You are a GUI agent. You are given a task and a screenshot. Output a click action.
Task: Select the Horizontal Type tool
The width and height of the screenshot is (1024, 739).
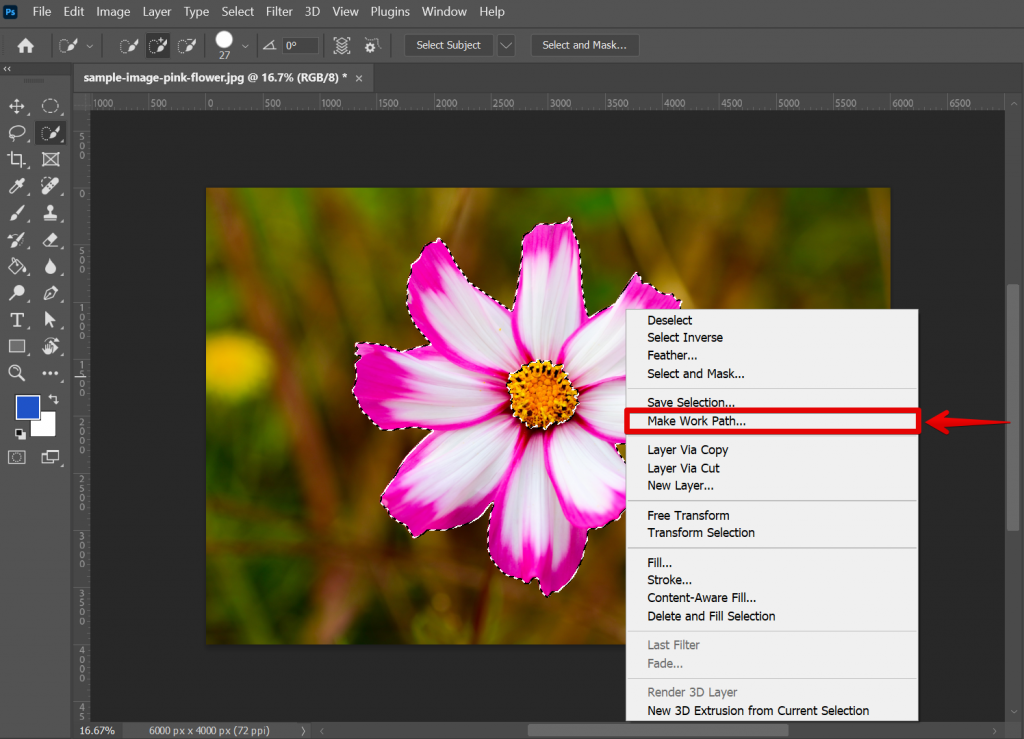point(15,320)
